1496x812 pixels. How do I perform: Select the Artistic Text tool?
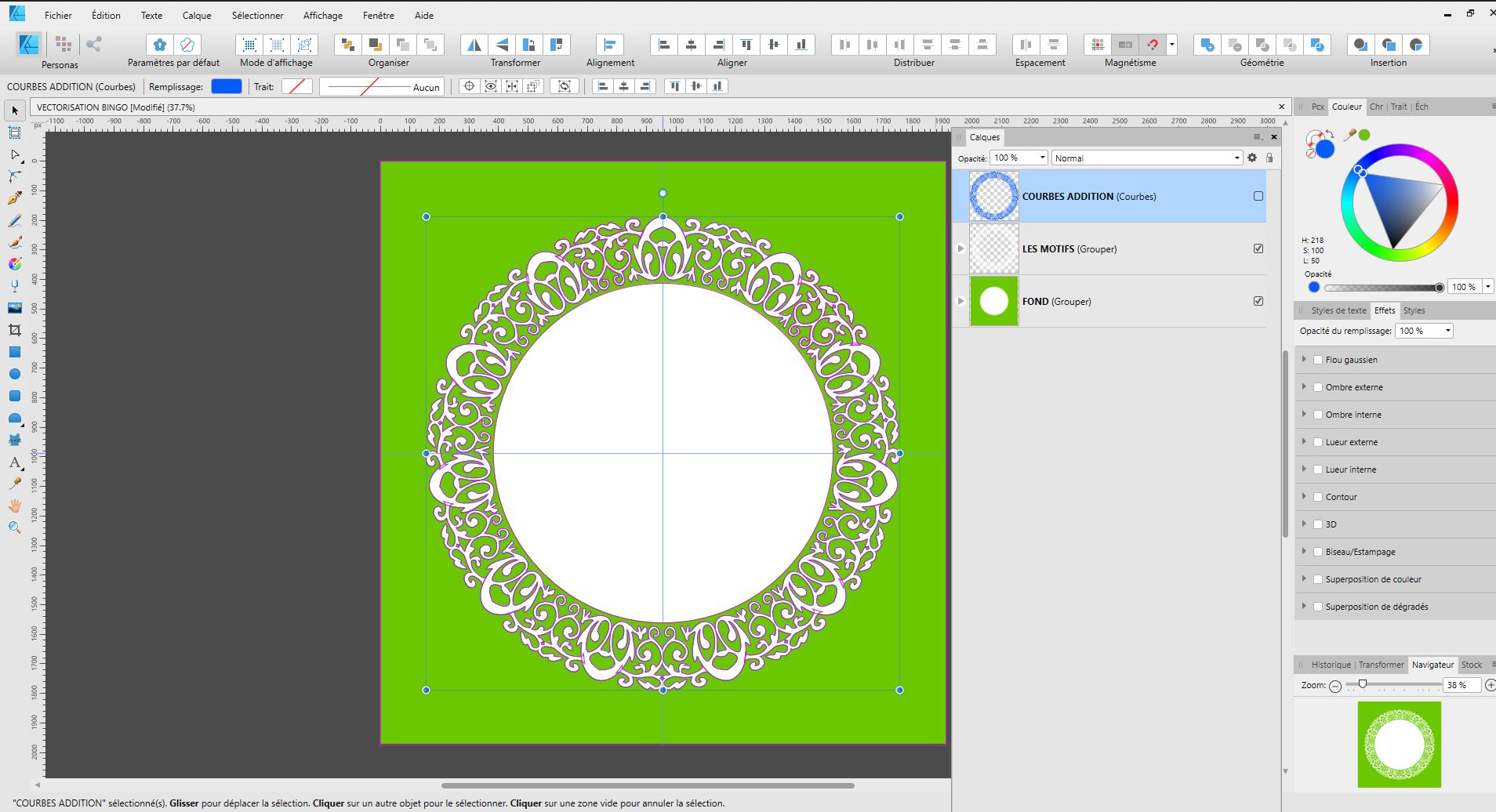pos(14,462)
